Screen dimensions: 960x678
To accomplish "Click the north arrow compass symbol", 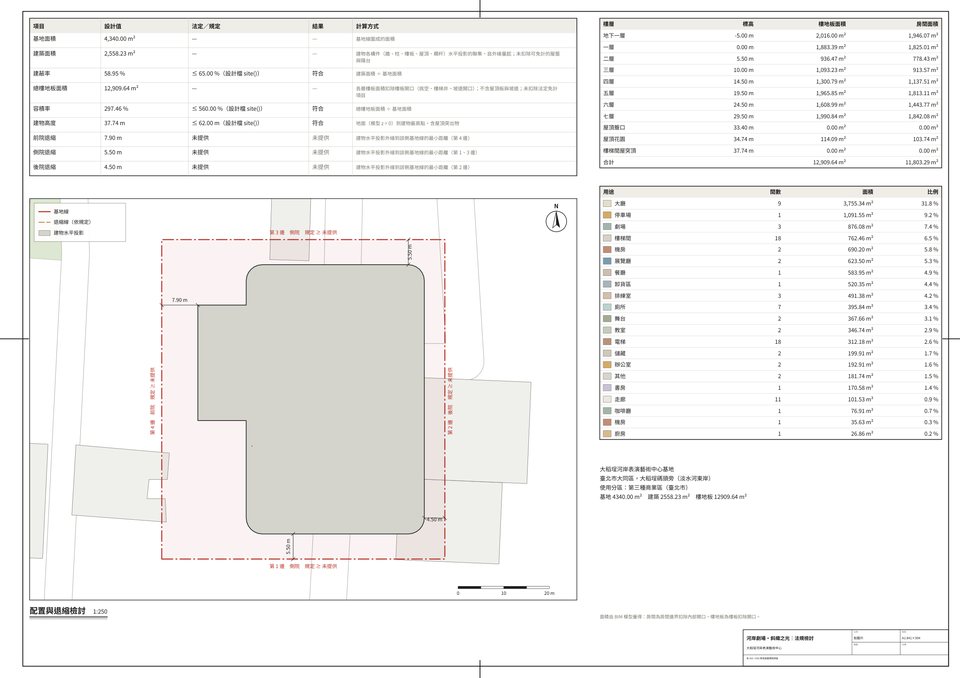I will pos(556,220).
